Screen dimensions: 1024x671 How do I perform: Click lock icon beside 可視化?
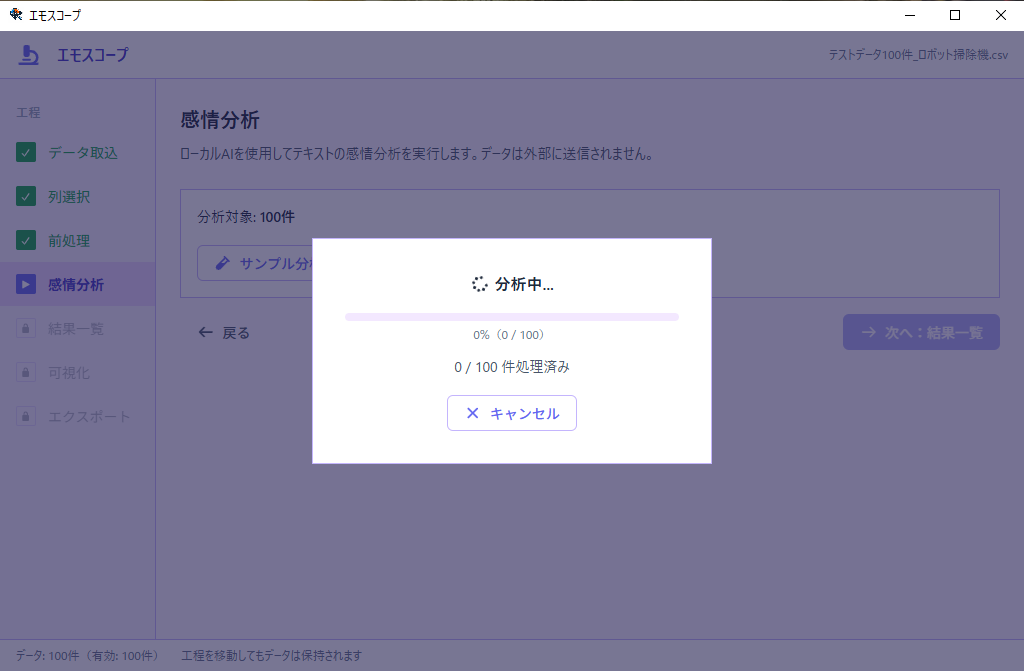pyautogui.click(x=26, y=372)
